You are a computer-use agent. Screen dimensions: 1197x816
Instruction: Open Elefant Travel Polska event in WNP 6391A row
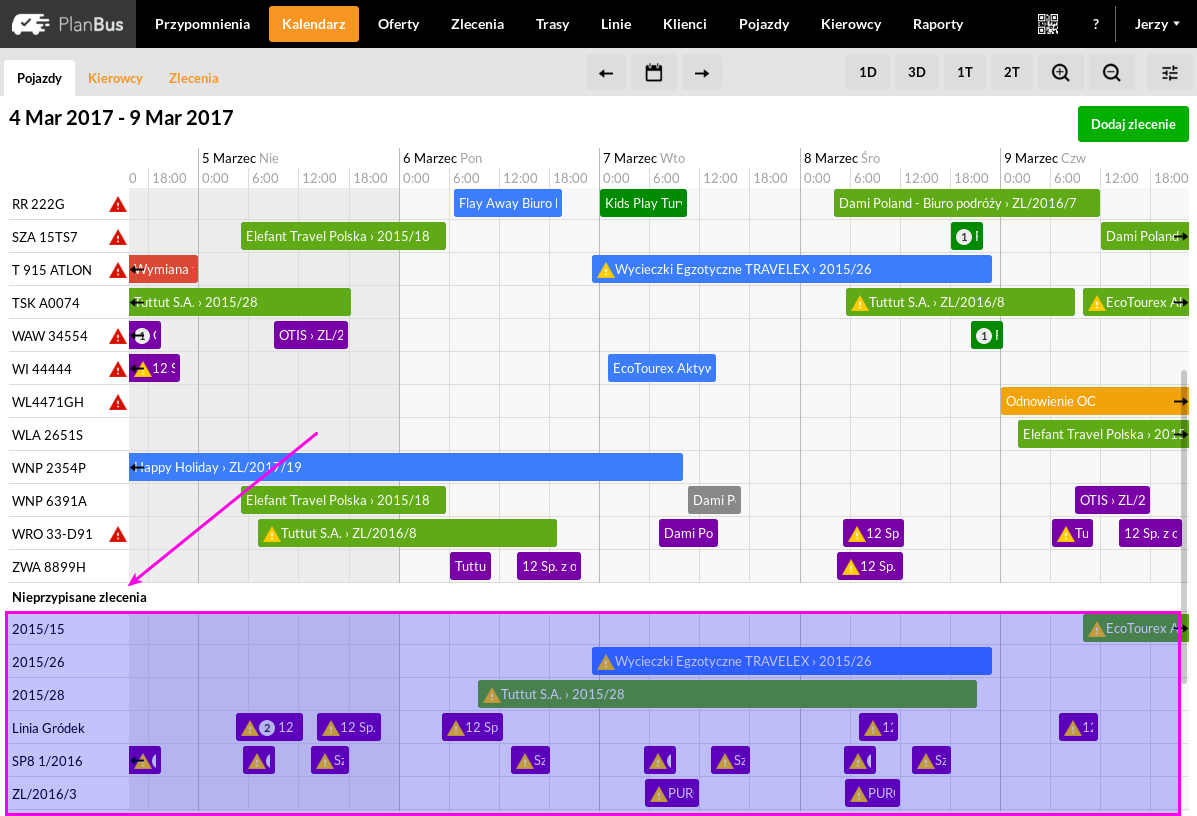[x=344, y=500]
